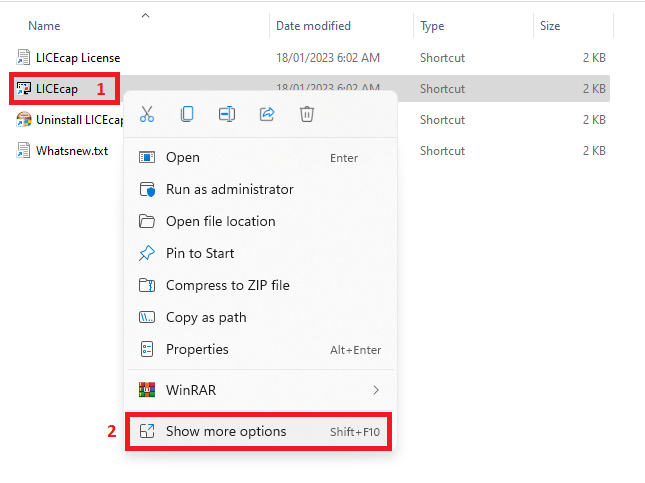The width and height of the screenshot is (645, 483).
Task: Click the path icon beside Copy as path
Action: tap(147, 317)
